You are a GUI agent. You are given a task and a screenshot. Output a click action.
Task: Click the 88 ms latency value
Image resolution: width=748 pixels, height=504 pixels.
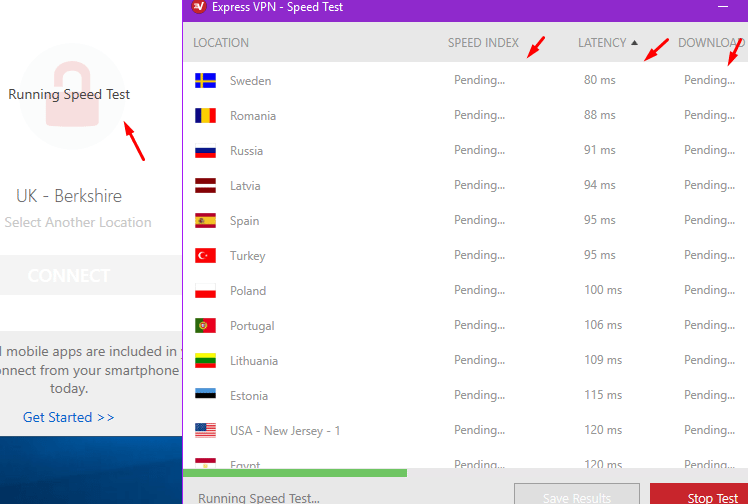[x=600, y=115]
